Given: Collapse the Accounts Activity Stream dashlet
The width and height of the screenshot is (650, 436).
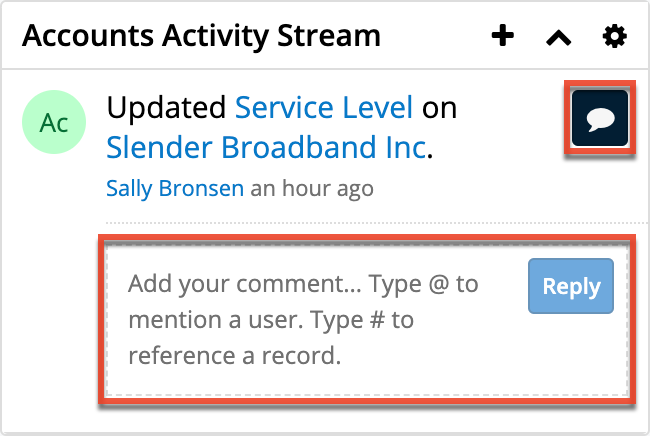Looking at the screenshot, I should (558, 38).
